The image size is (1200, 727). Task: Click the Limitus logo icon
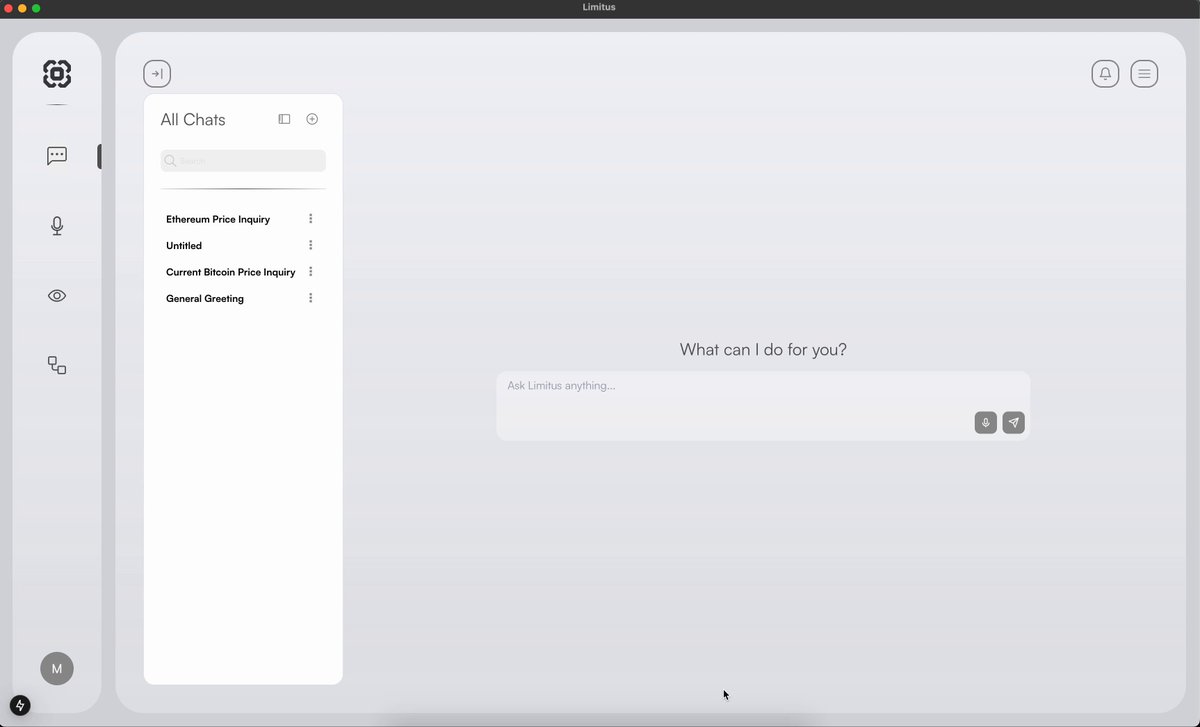coord(57,74)
